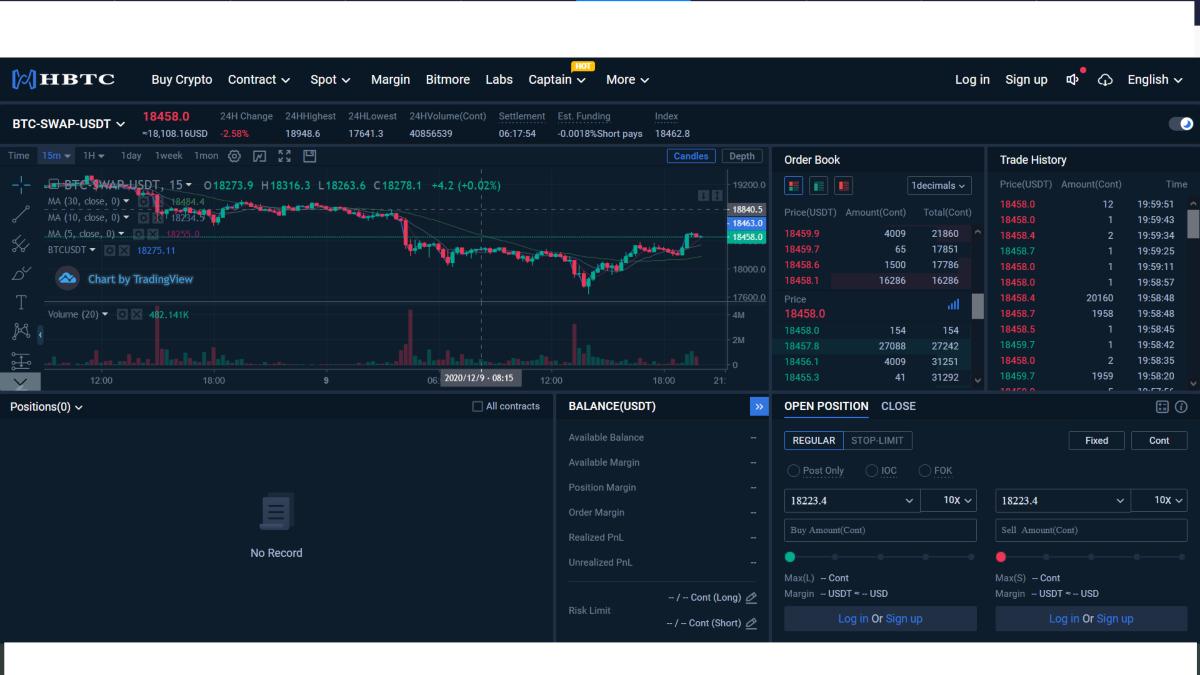Select the trend line drawing tool

point(20,213)
